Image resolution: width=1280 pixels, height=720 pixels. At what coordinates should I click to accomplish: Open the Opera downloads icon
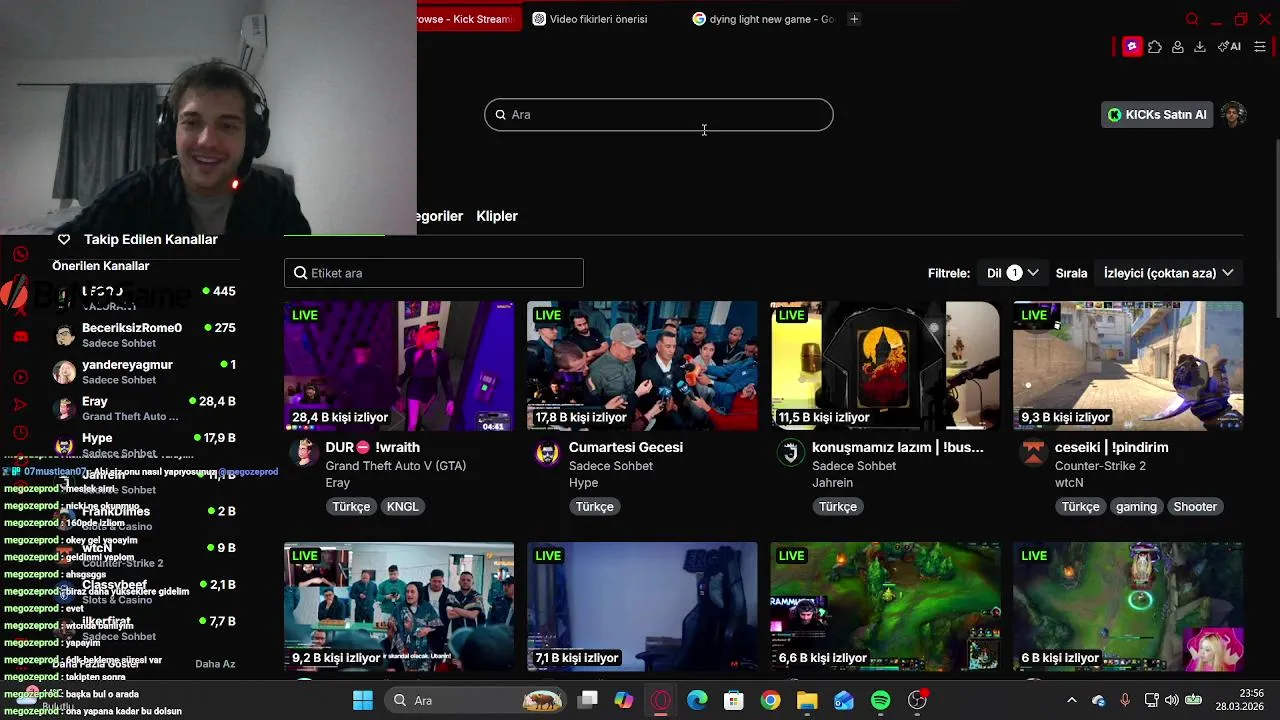(x=1200, y=47)
